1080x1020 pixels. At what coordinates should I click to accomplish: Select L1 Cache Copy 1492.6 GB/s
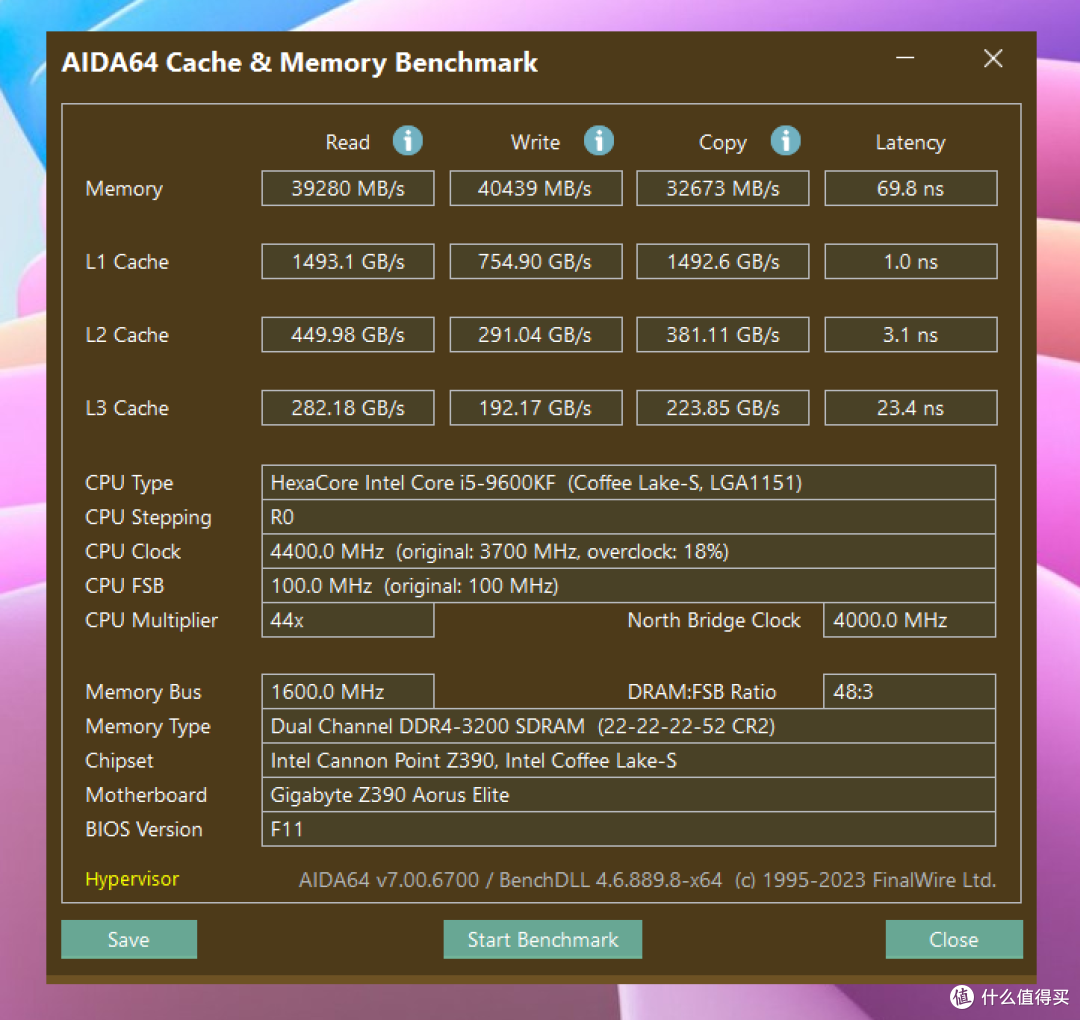[723, 261]
